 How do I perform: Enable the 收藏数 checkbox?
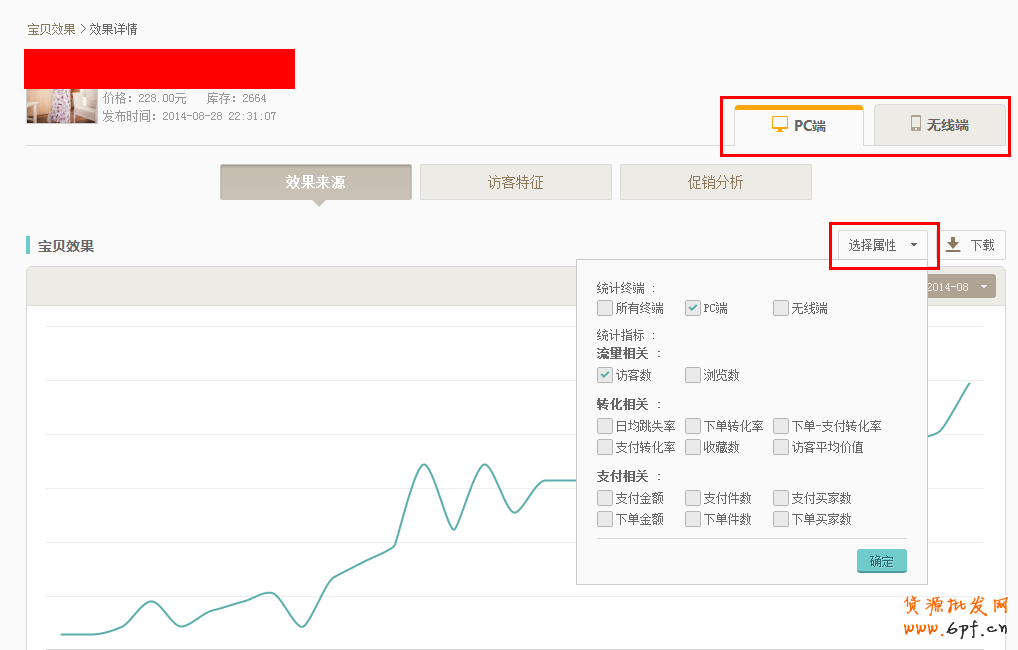pos(693,447)
